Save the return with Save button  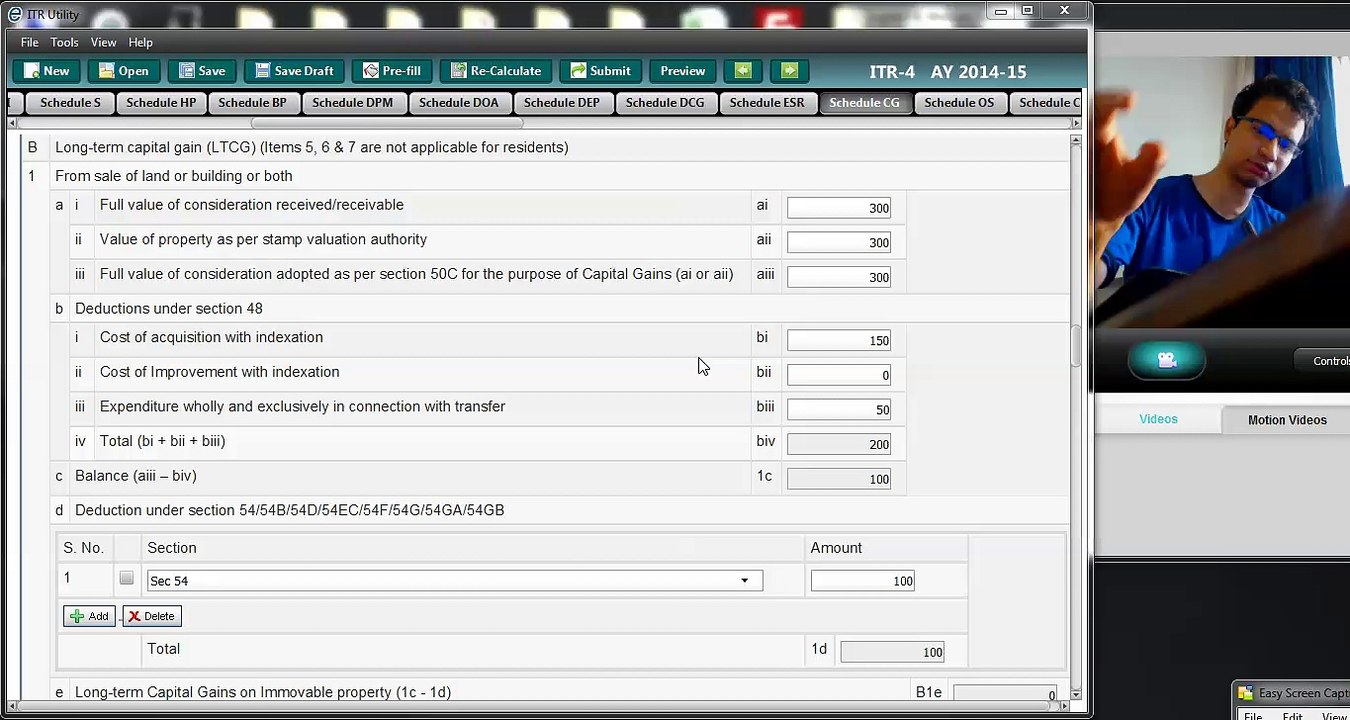click(202, 71)
